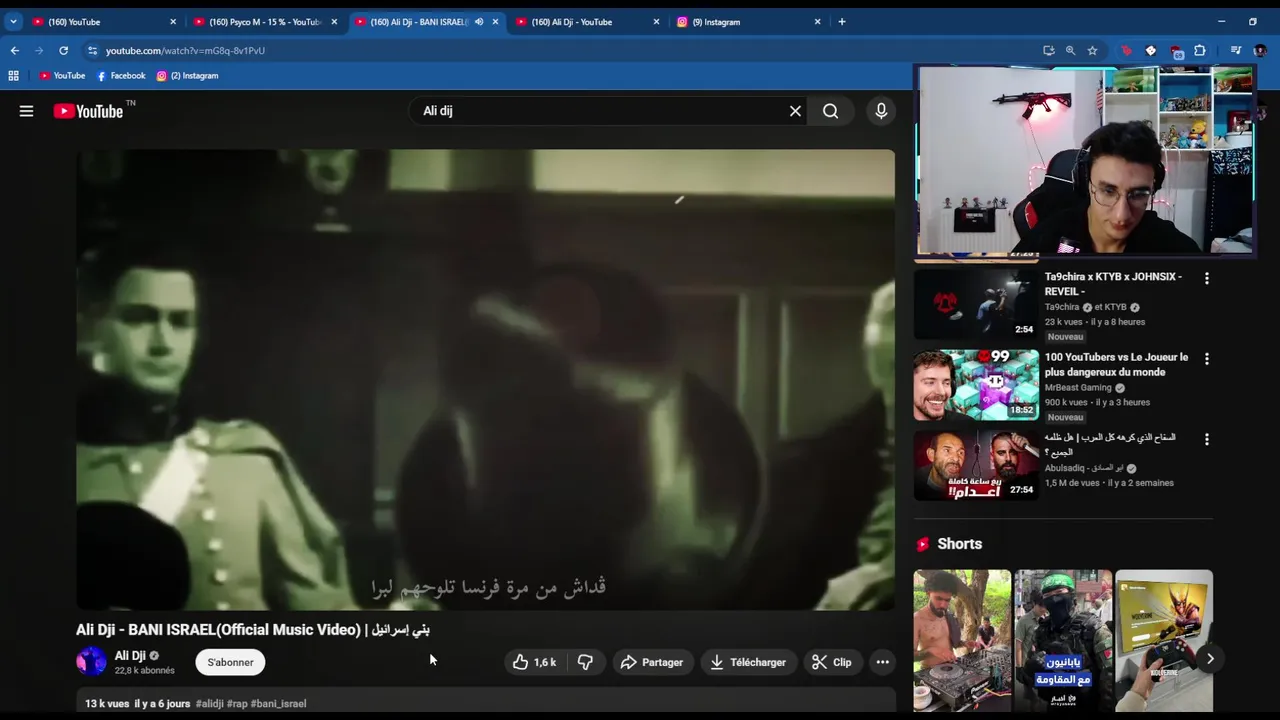1280x720 pixels.
Task: Click the magnifier search button
Action: 830,111
